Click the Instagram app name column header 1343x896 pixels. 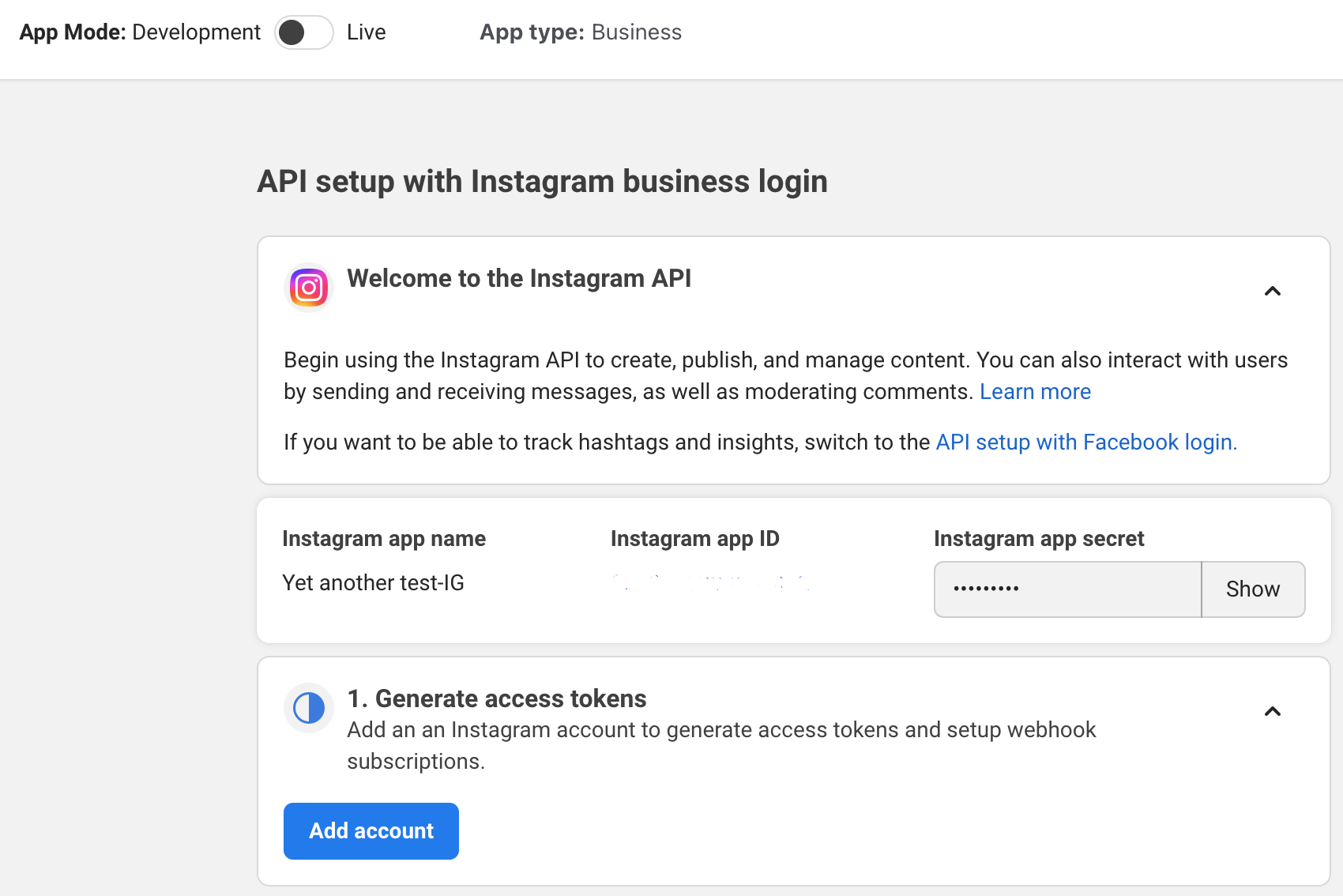point(384,538)
